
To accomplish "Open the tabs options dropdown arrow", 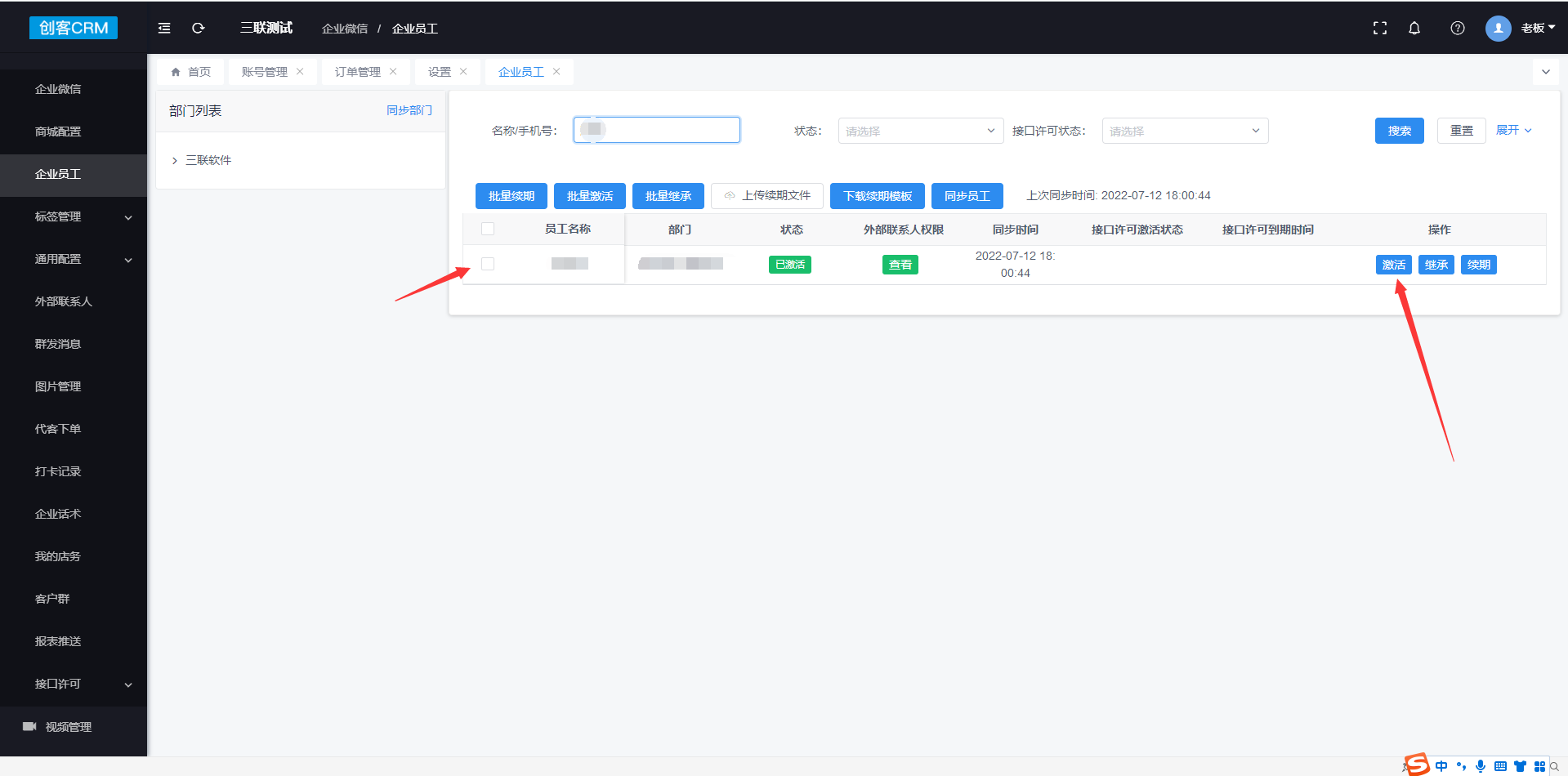I will click(x=1546, y=72).
